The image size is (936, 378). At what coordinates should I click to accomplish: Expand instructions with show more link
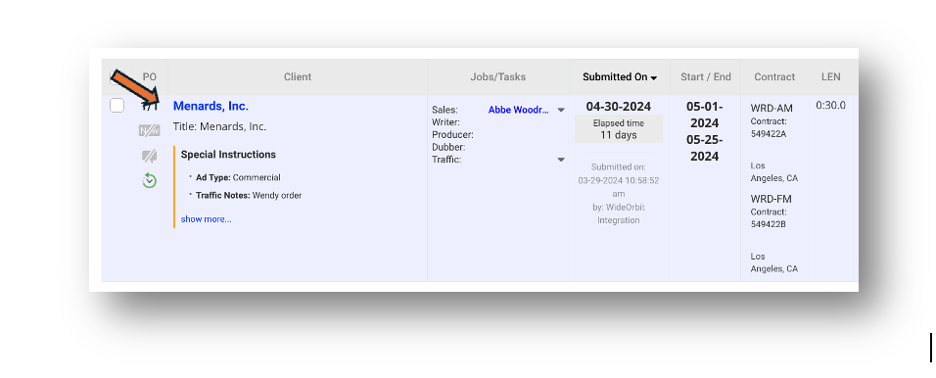point(206,219)
